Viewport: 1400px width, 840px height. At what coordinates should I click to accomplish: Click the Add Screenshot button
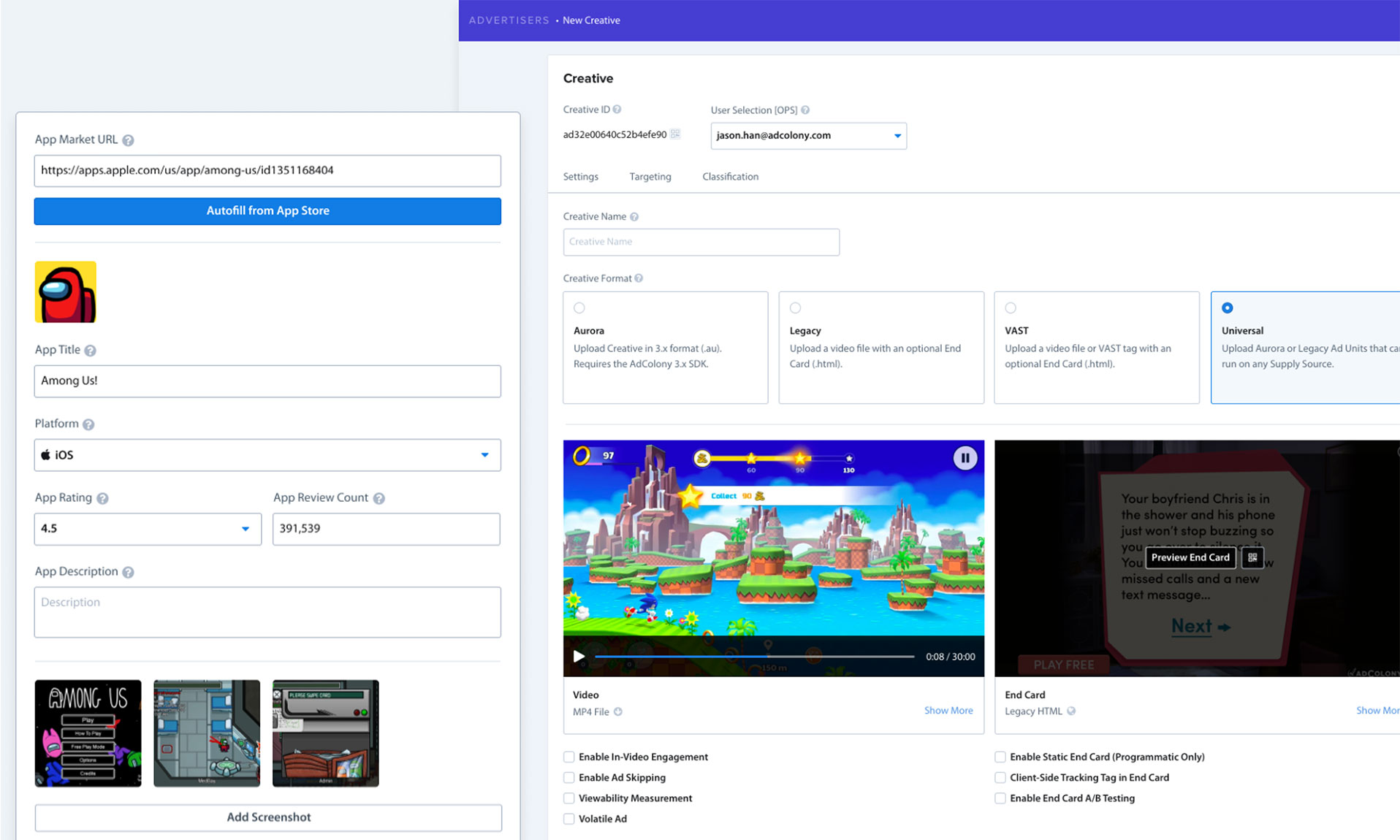pos(268,817)
